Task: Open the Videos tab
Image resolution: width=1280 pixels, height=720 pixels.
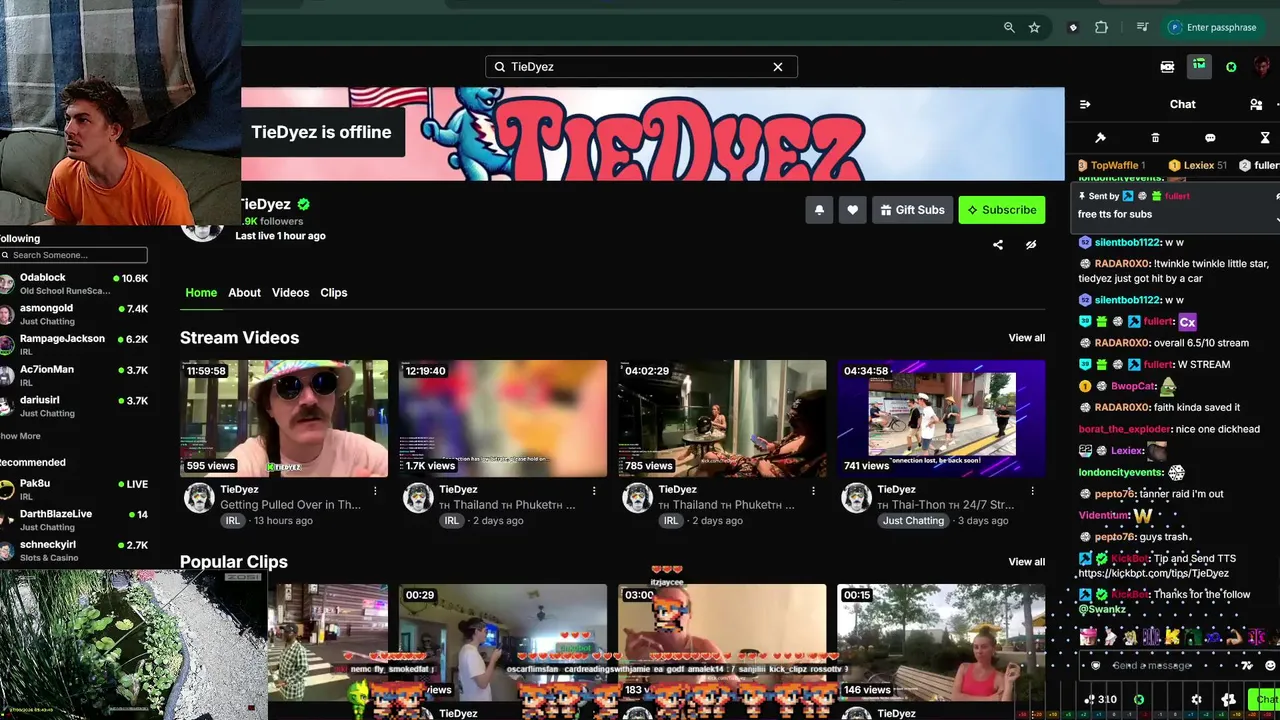Action: [x=290, y=293]
